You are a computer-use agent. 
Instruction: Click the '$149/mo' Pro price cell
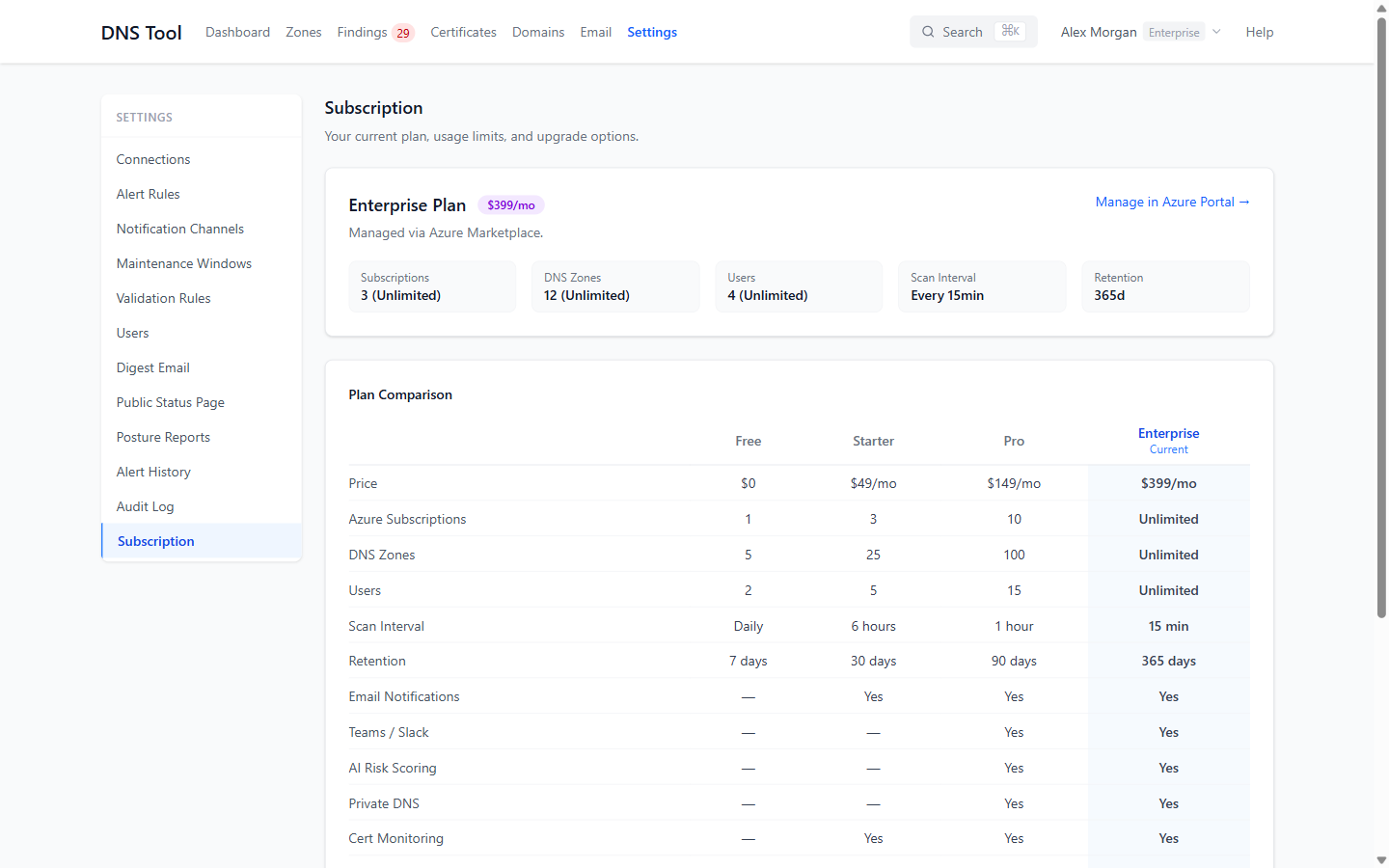click(1014, 483)
